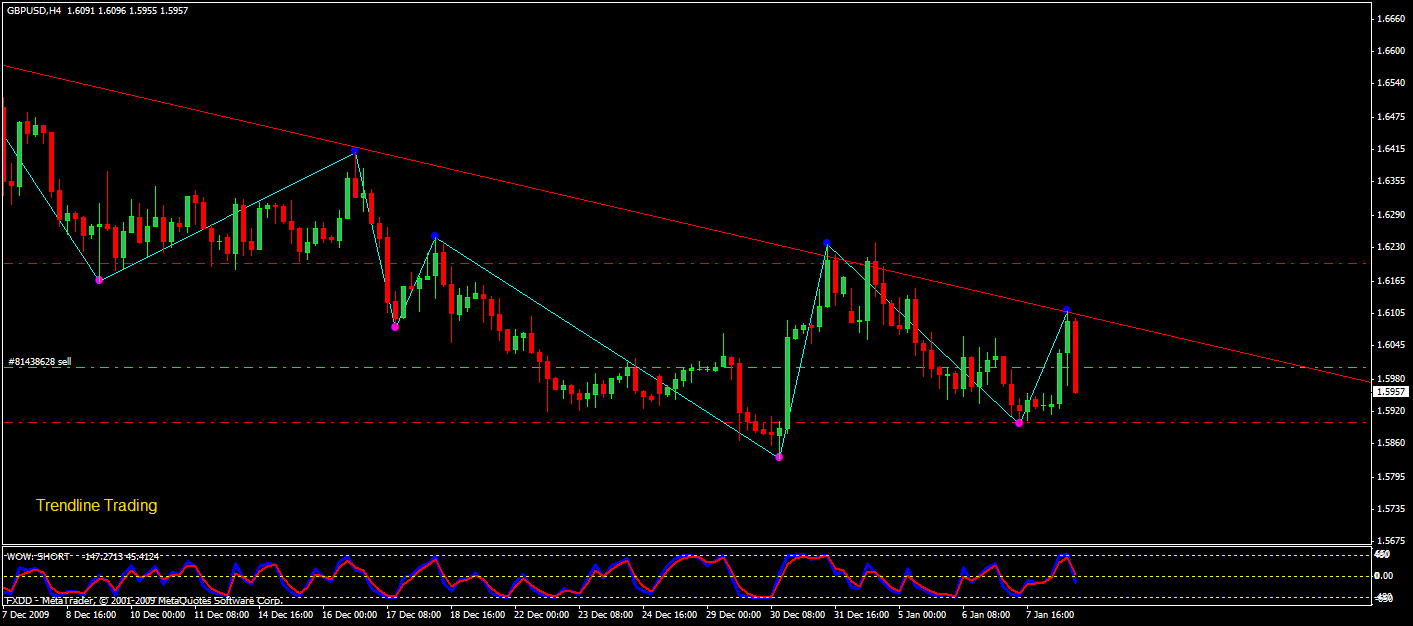Select the blue dot at 30 Dec peak
The height and width of the screenshot is (626, 1413).
click(x=826, y=243)
